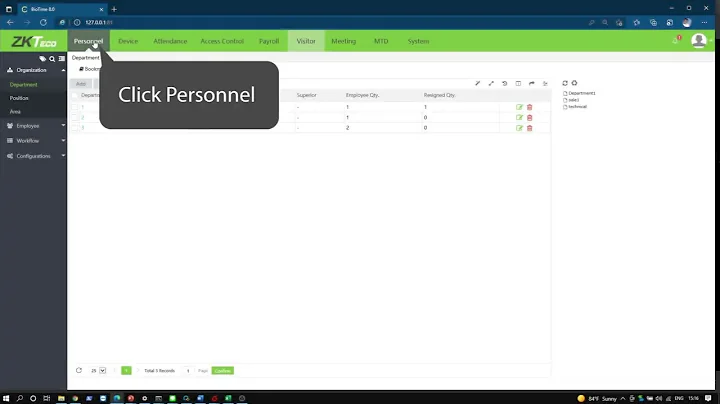Tick the checkbox for department row 3
The width and height of the screenshot is (720, 404).
coord(75,128)
